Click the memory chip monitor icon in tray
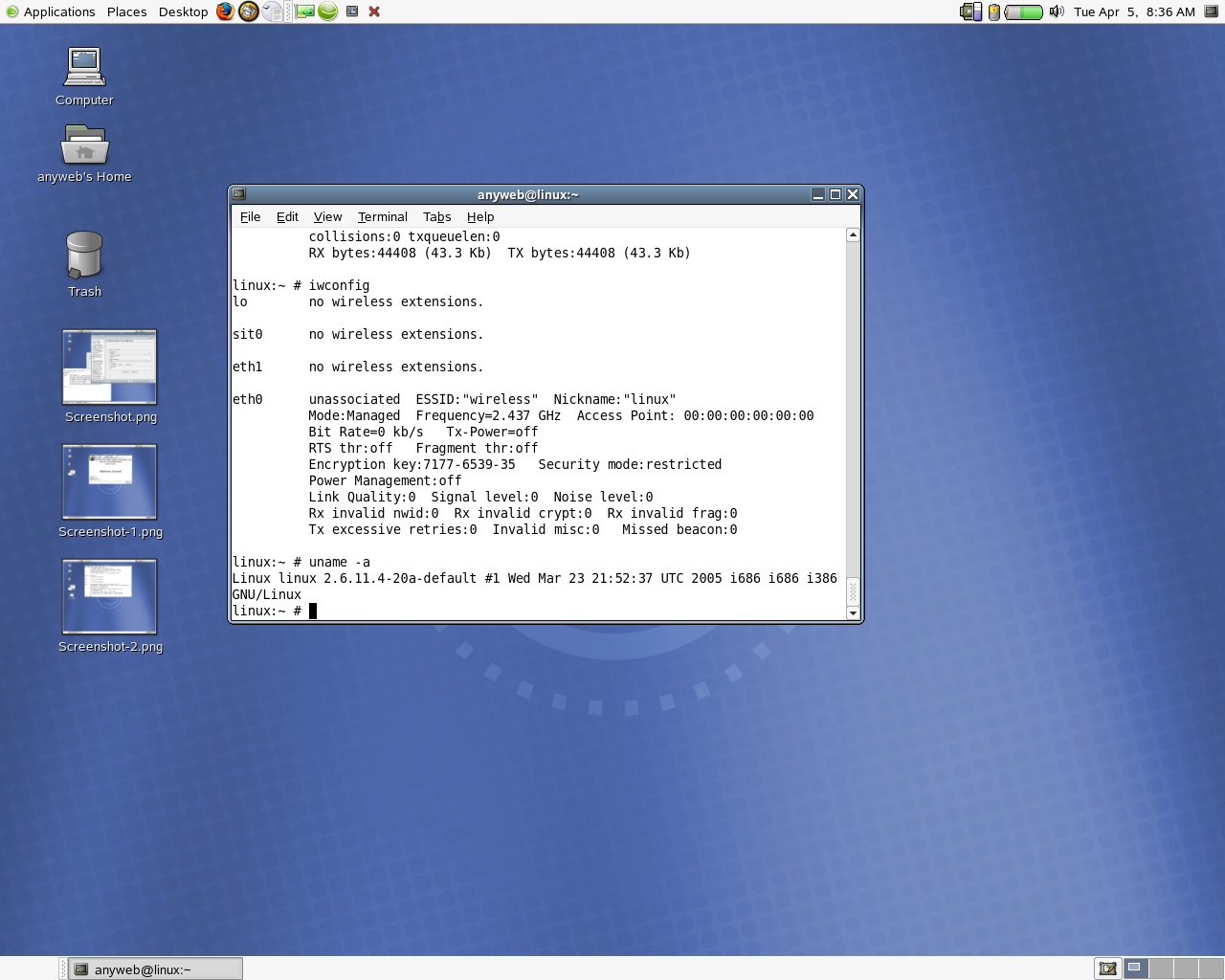This screenshot has height=980, width=1225. tap(971, 11)
